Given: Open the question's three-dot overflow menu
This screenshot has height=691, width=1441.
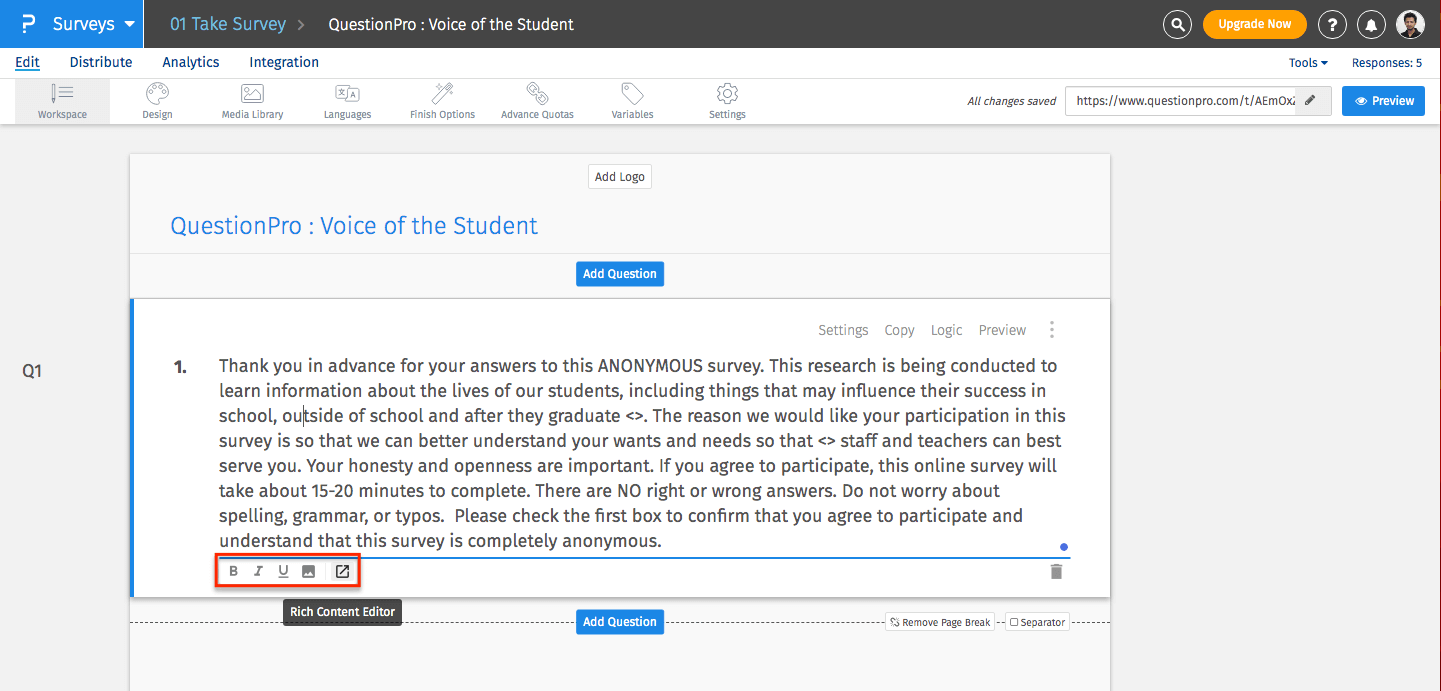Looking at the screenshot, I should (1051, 329).
